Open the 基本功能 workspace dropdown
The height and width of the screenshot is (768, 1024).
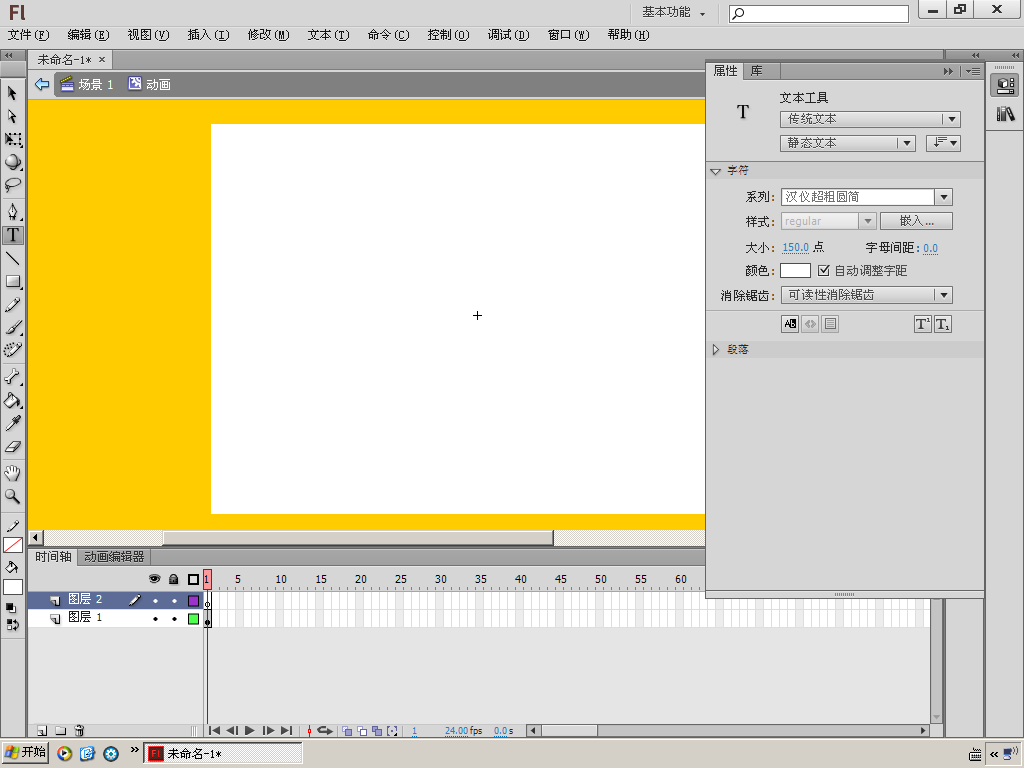click(x=673, y=12)
